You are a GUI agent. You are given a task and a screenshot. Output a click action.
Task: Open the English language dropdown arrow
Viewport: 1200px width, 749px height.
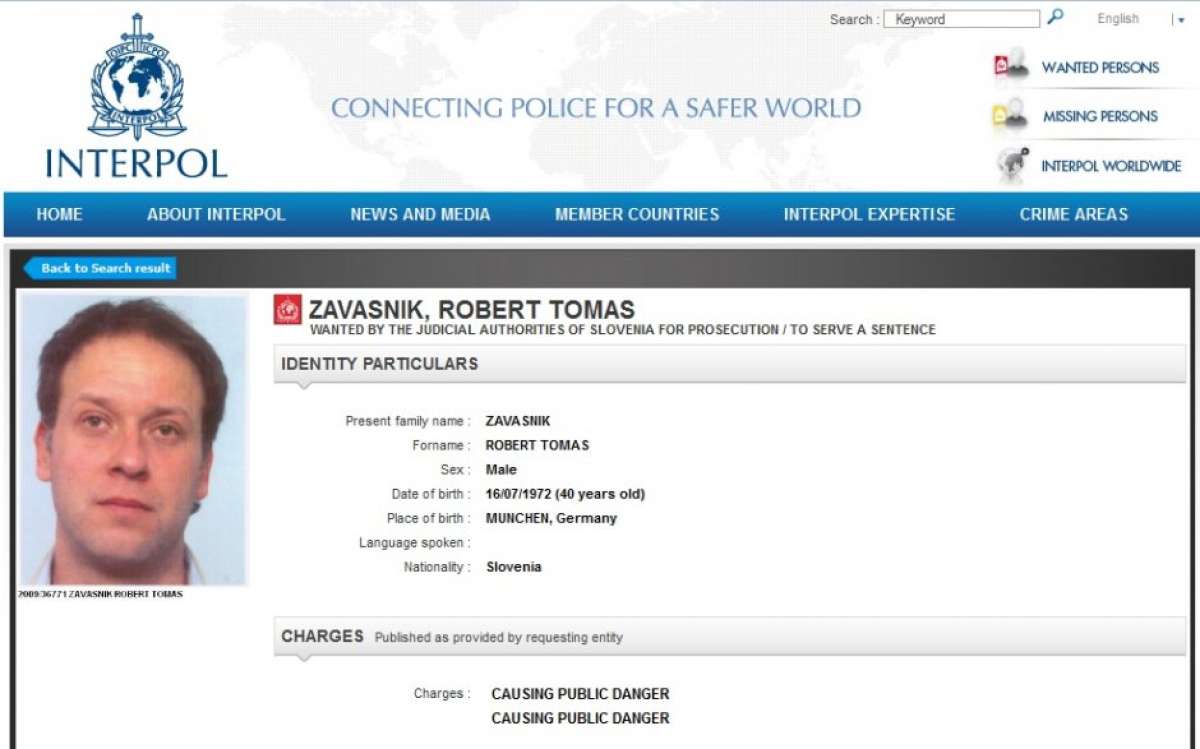(x=1180, y=20)
